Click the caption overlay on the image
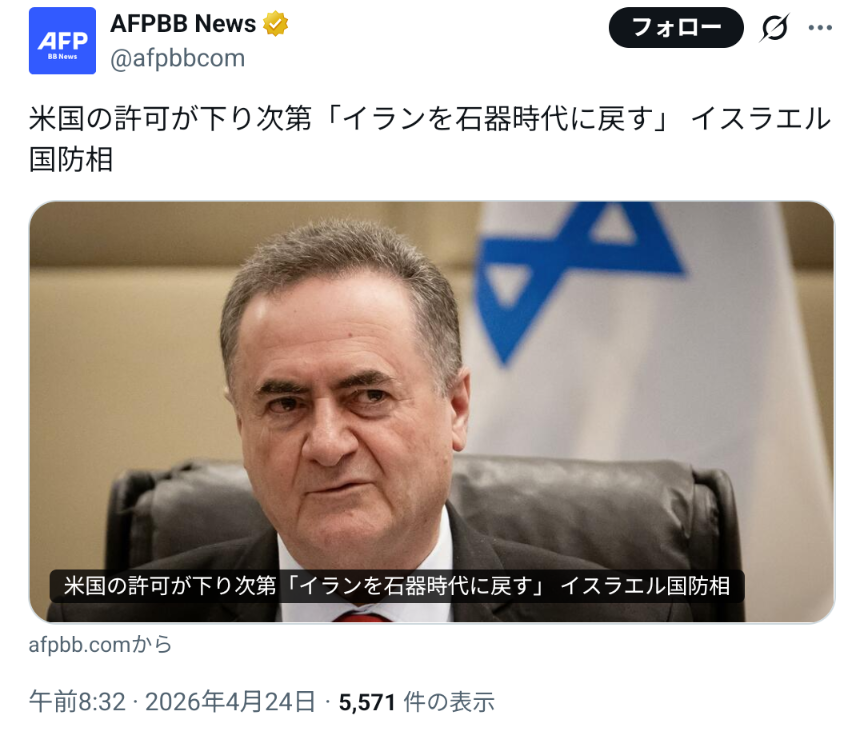863x736 pixels. [397, 586]
